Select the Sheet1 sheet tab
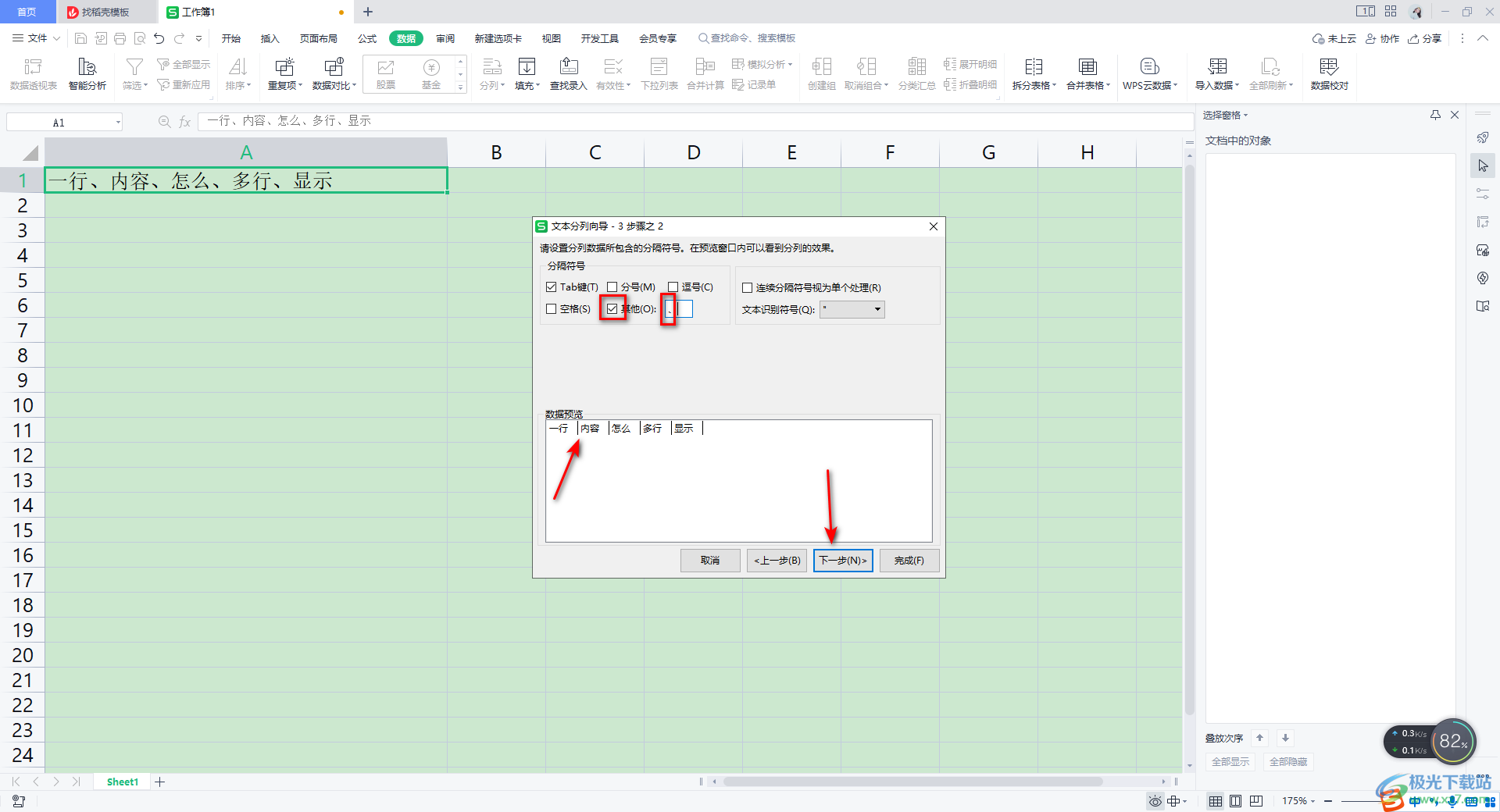 click(123, 782)
